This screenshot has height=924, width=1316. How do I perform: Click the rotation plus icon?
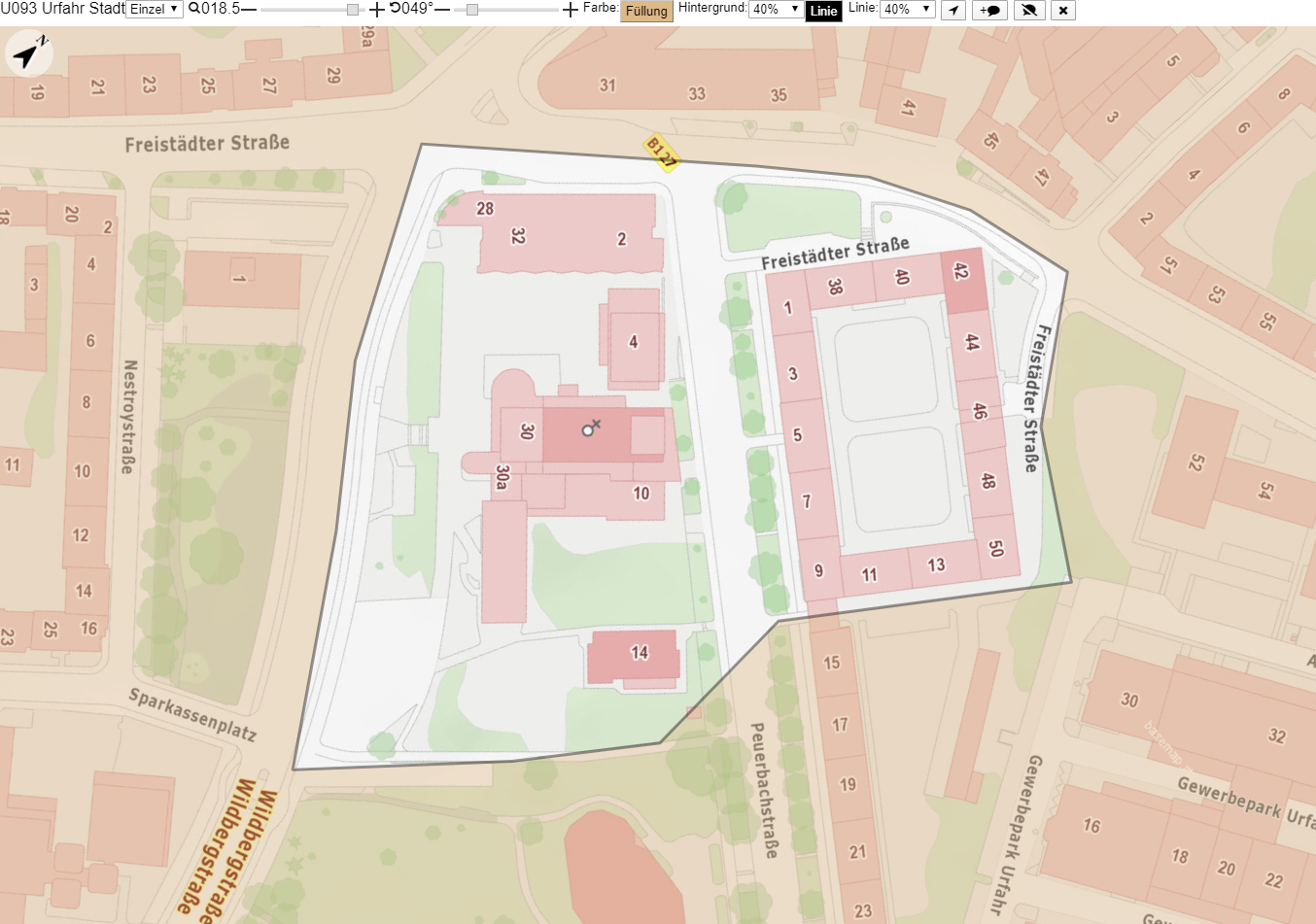tap(571, 10)
